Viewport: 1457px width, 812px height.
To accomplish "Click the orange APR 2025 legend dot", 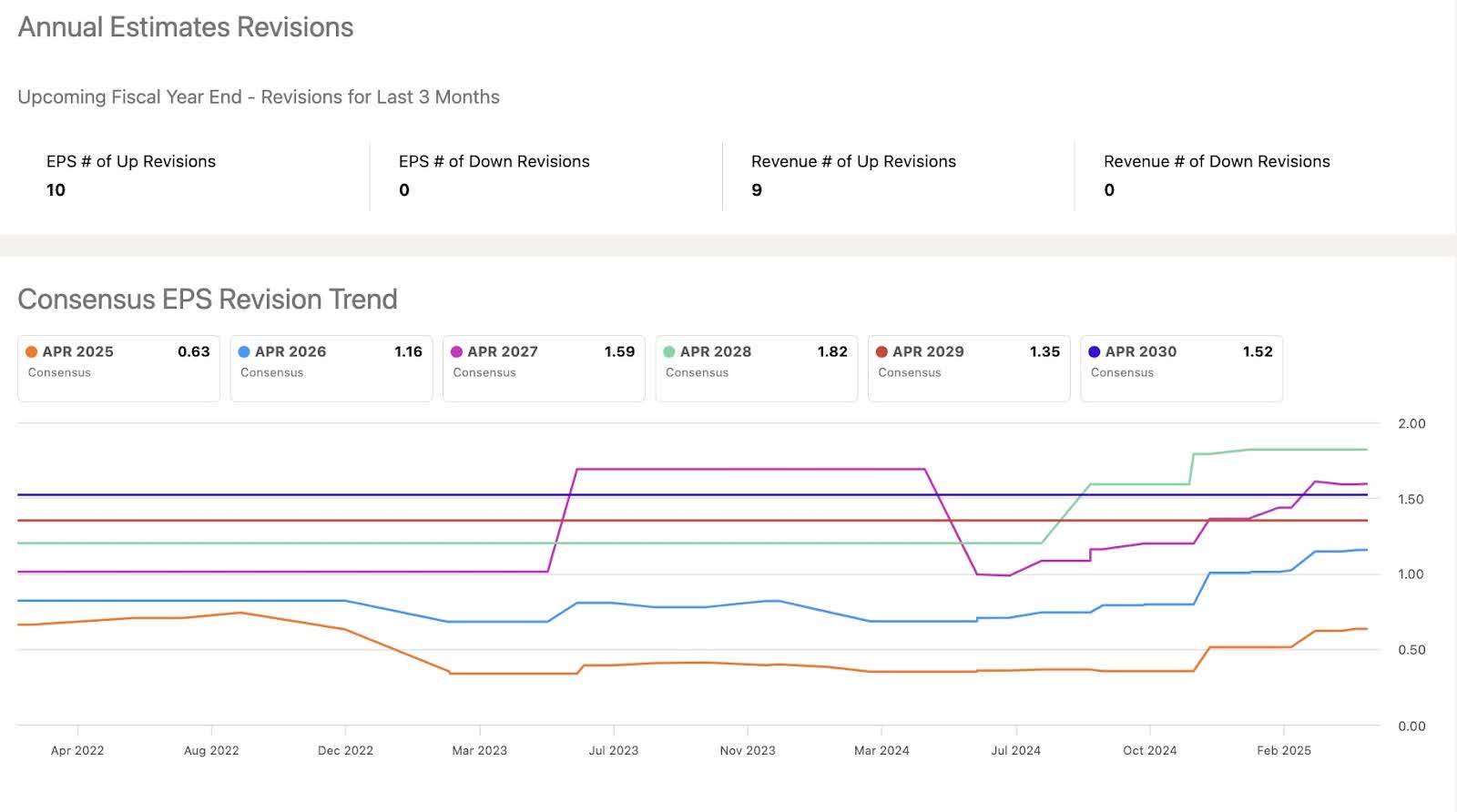I will point(32,352).
